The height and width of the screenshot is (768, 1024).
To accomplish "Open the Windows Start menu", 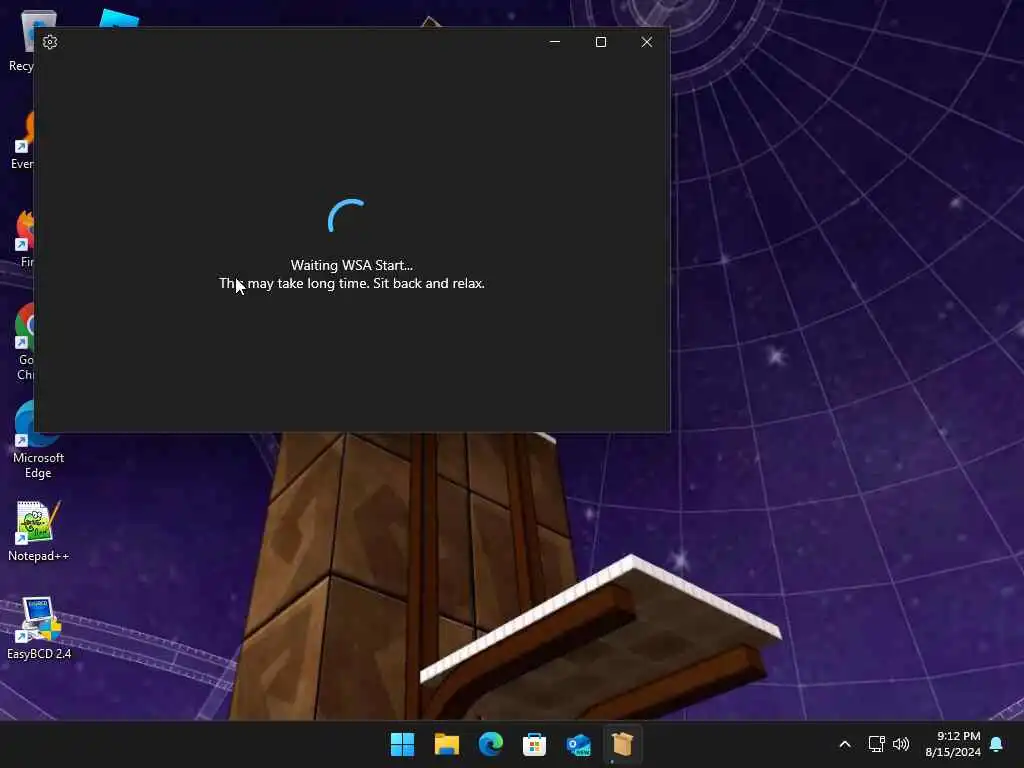I will [x=402, y=744].
